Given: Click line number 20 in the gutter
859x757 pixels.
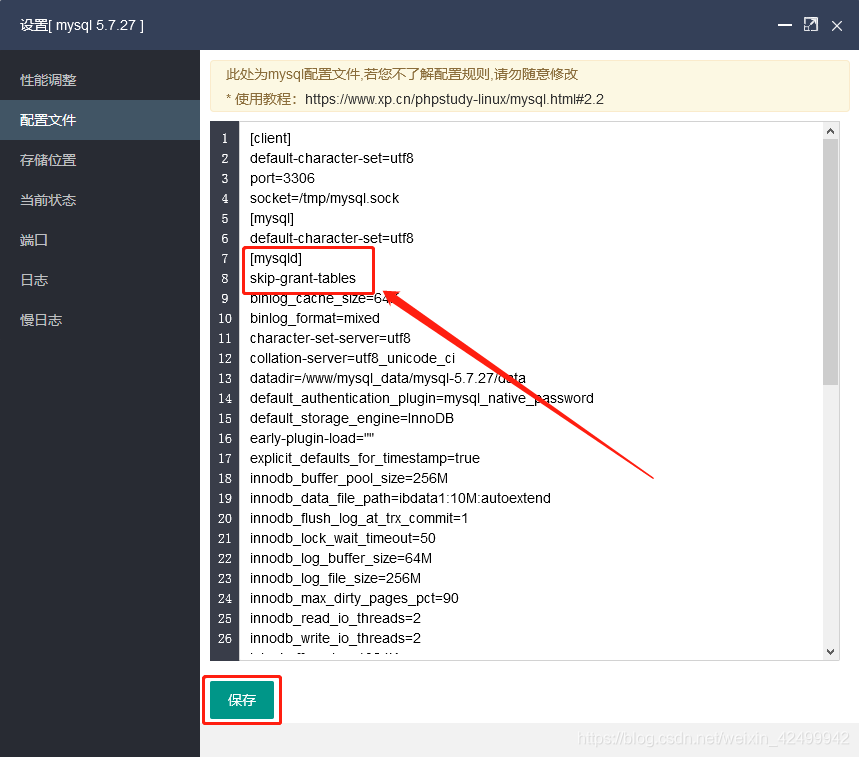Looking at the screenshot, I should click(225, 518).
